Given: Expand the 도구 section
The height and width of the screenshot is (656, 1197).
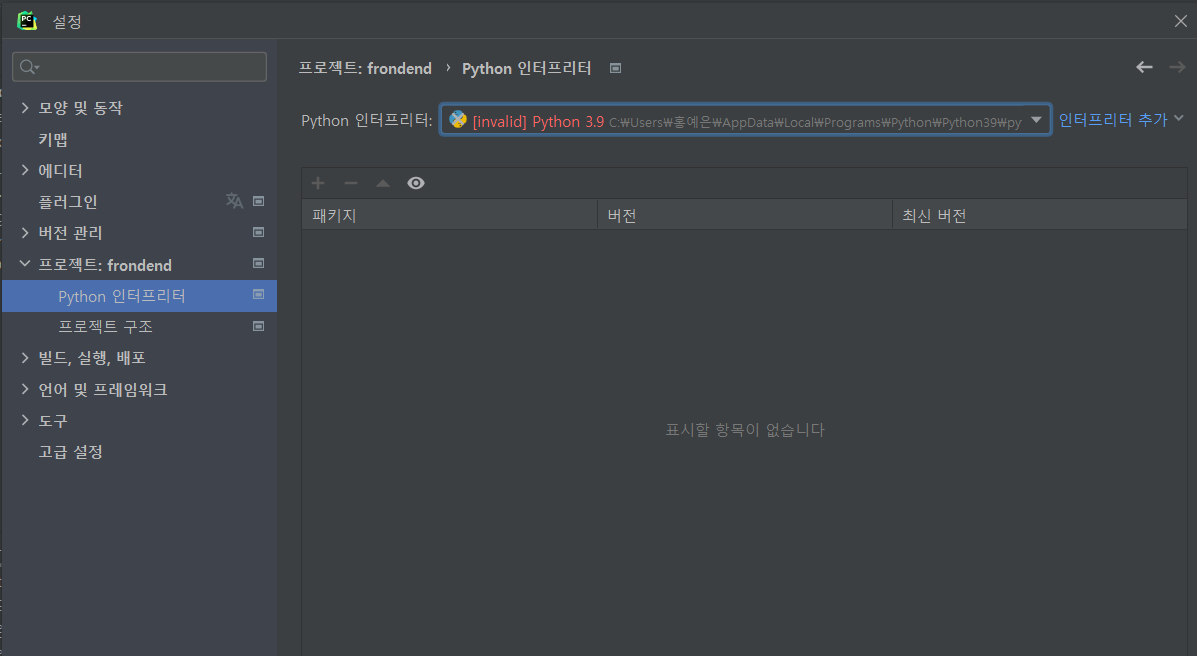Looking at the screenshot, I should (25, 420).
